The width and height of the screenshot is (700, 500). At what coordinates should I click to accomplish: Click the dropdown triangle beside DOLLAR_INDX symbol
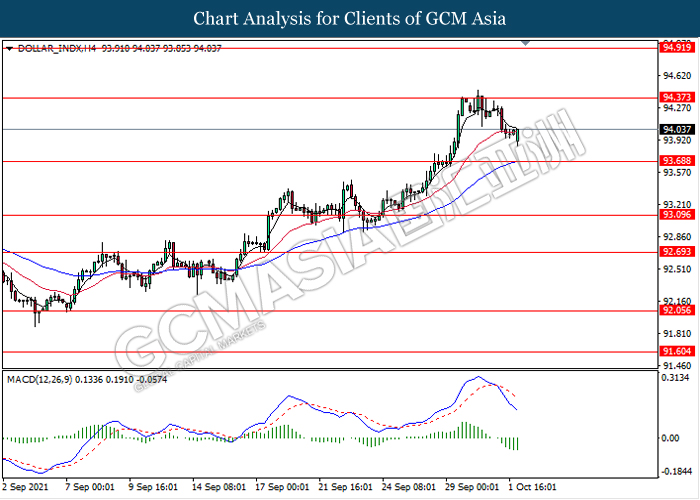pos(9,49)
